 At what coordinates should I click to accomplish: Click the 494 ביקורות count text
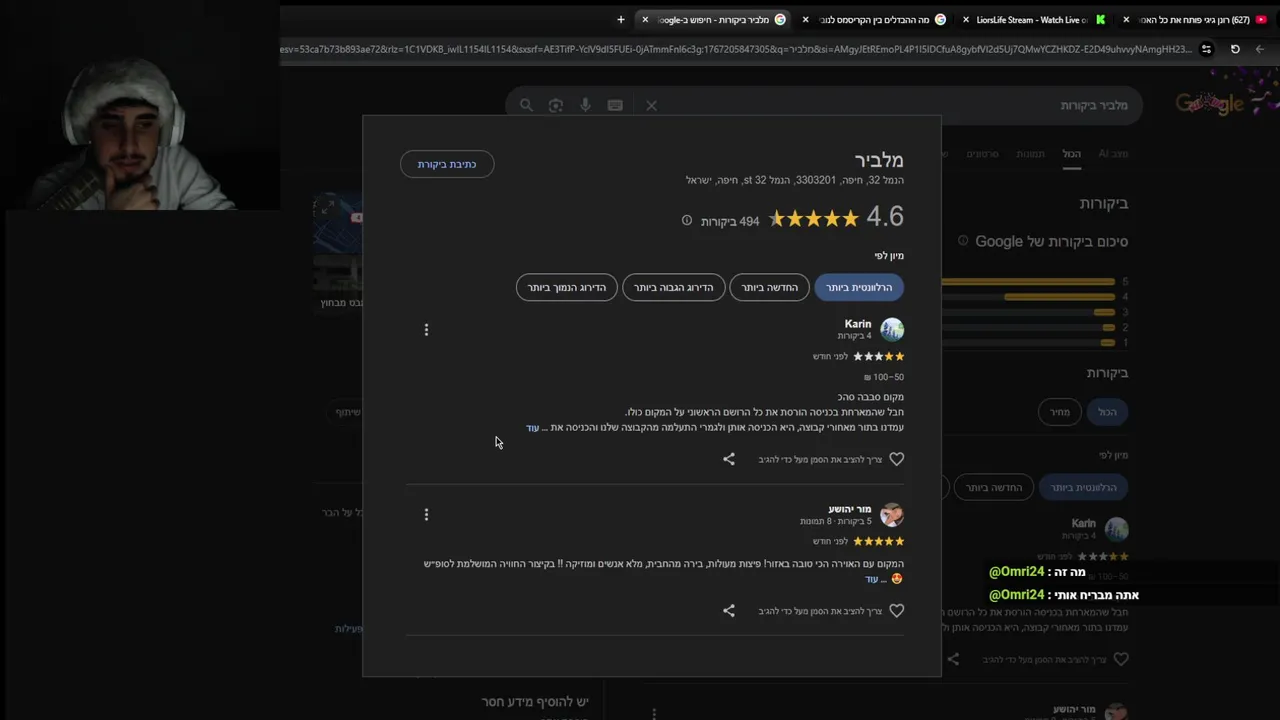coord(730,222)
